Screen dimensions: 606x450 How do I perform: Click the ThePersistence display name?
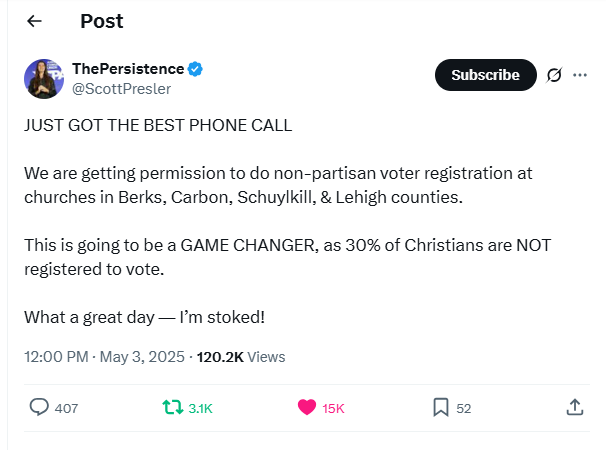click(128, 69)
